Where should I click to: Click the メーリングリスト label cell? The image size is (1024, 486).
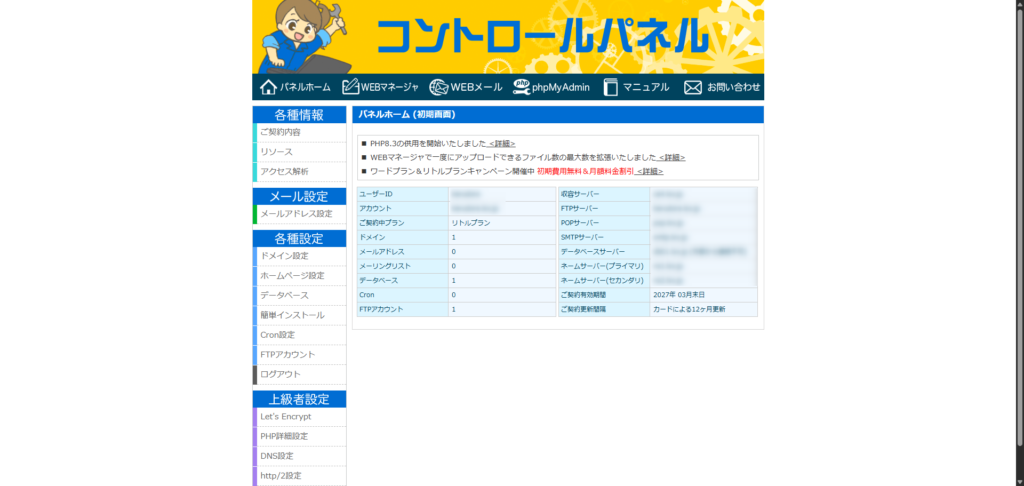click(402, 266)
